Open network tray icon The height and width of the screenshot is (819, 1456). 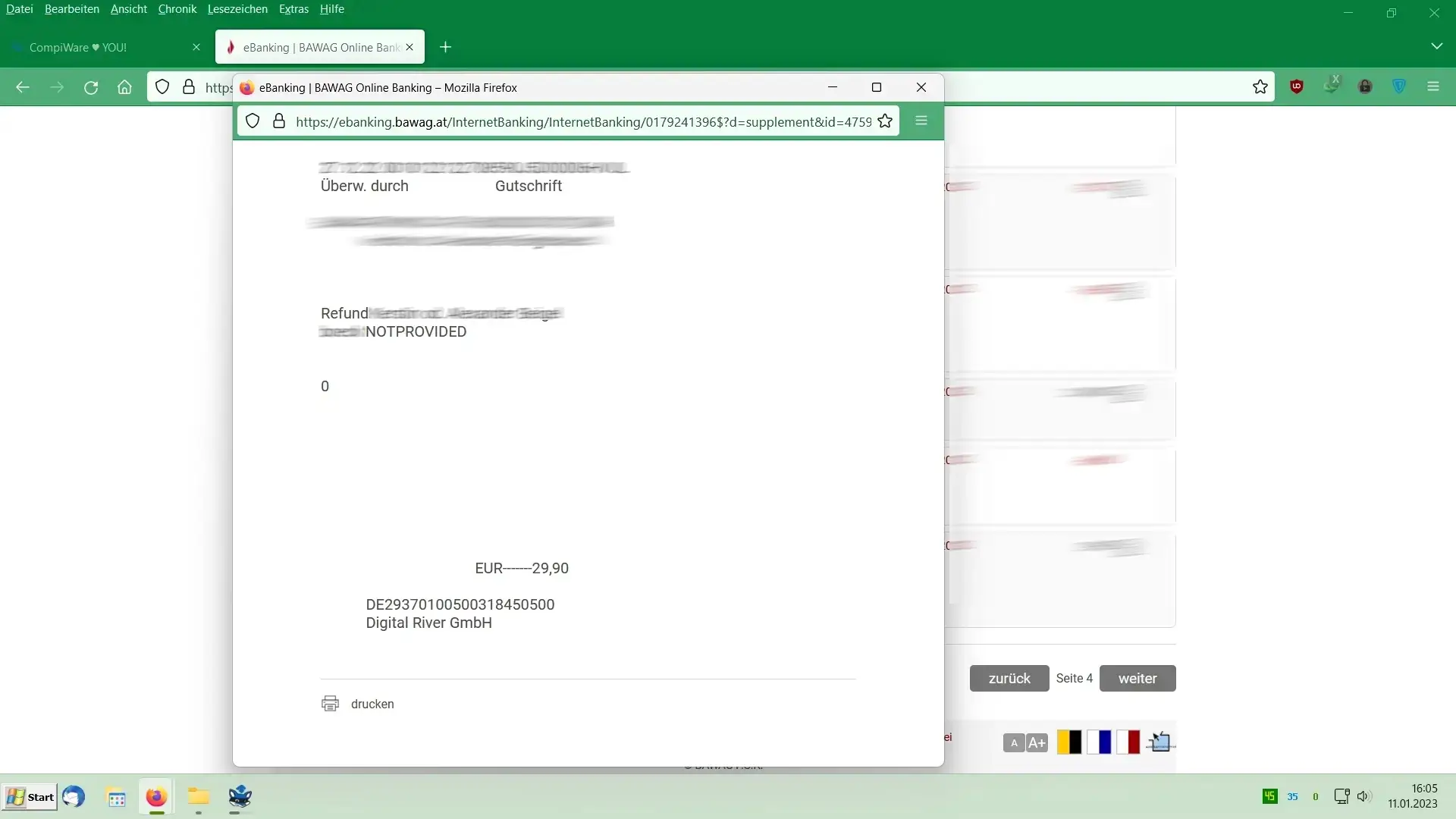pos(1341,796)
